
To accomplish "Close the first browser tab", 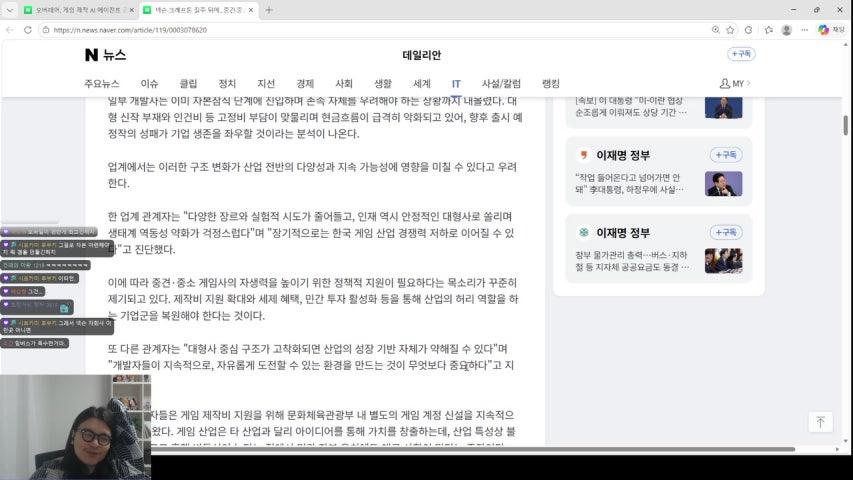I will coord(131,10).
